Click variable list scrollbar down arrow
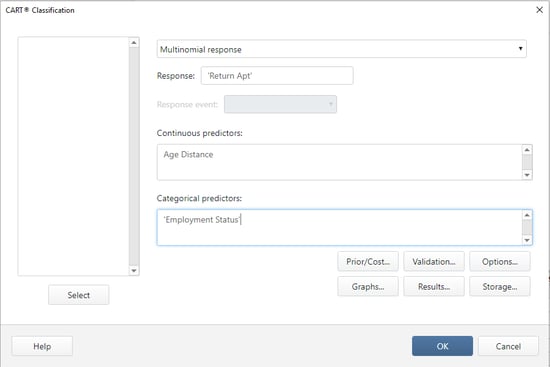 coord(134,271)
